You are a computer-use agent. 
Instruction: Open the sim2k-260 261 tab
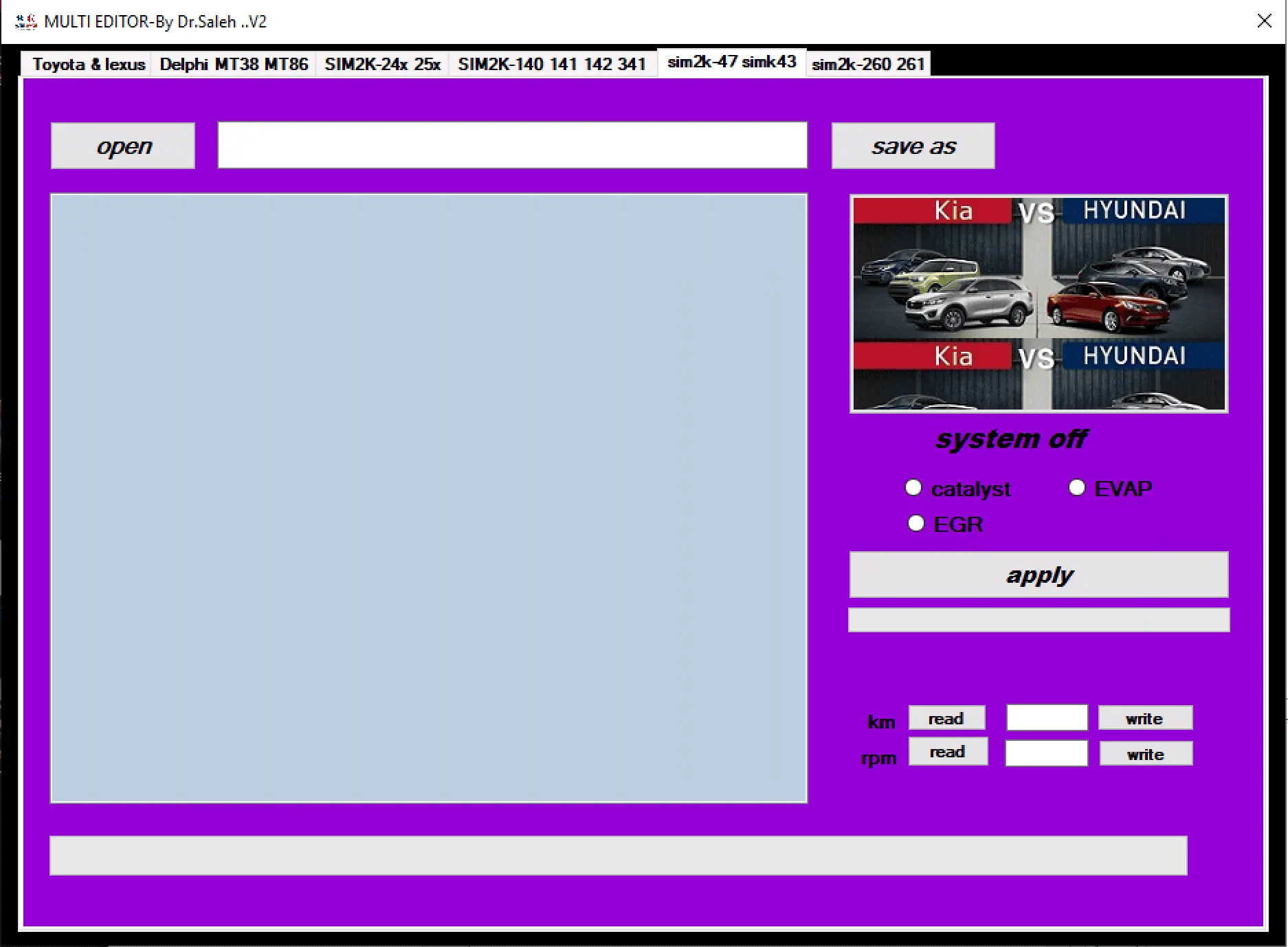click(868, 64)
